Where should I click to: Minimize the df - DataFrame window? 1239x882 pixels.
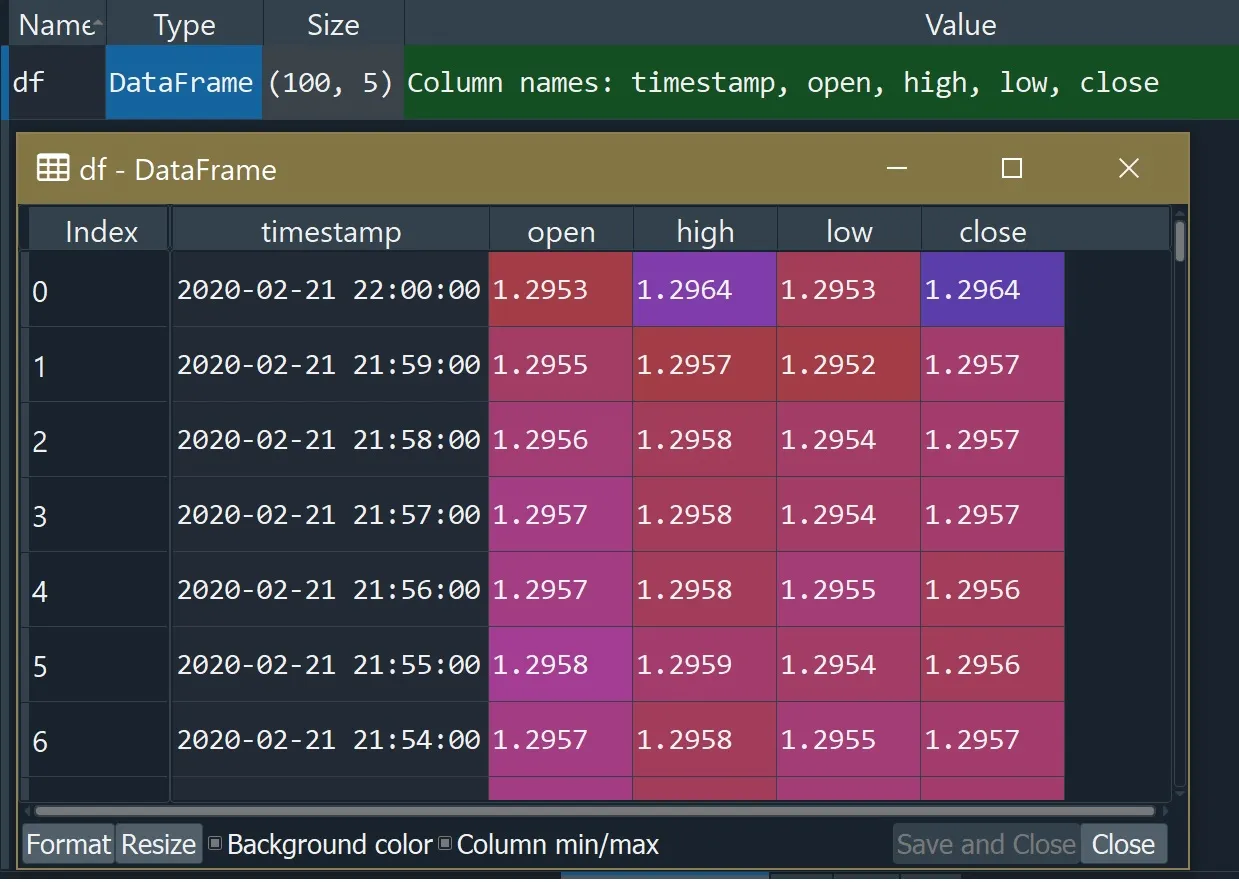click(x=897, y=169)
